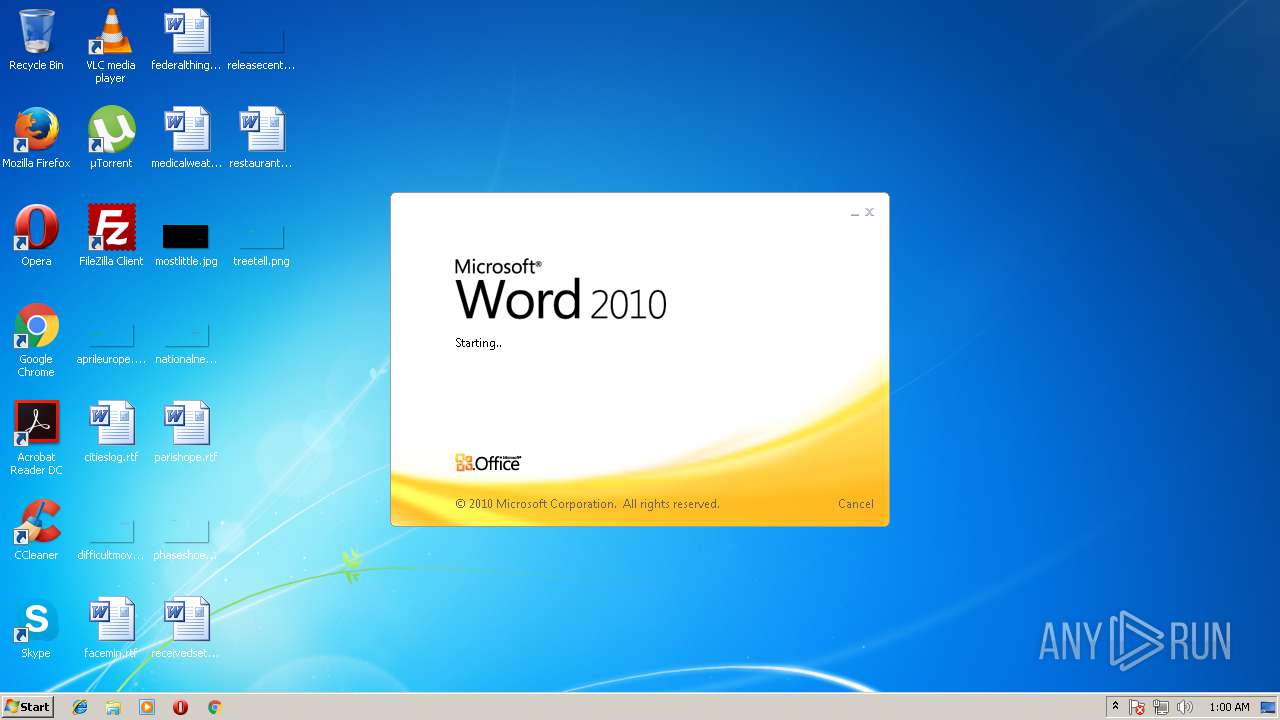Select the releasecent file on desktop
This screenshot has height=720, width=1280.
[261, 48]
